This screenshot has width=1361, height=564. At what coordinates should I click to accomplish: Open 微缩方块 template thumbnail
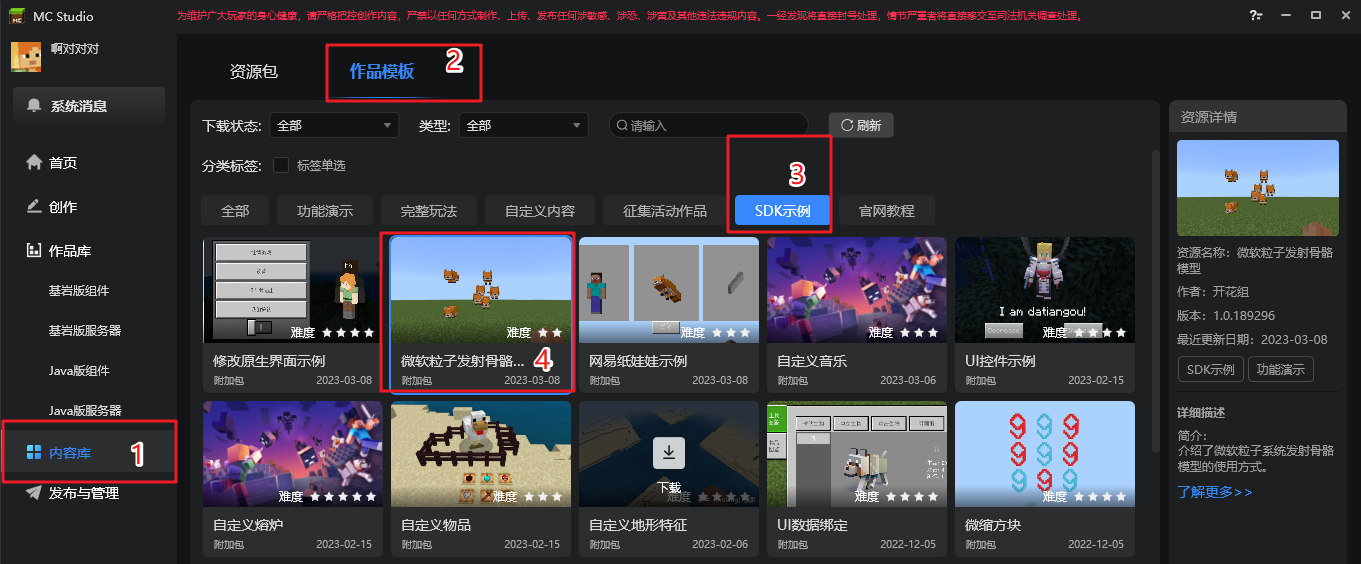1045,454
